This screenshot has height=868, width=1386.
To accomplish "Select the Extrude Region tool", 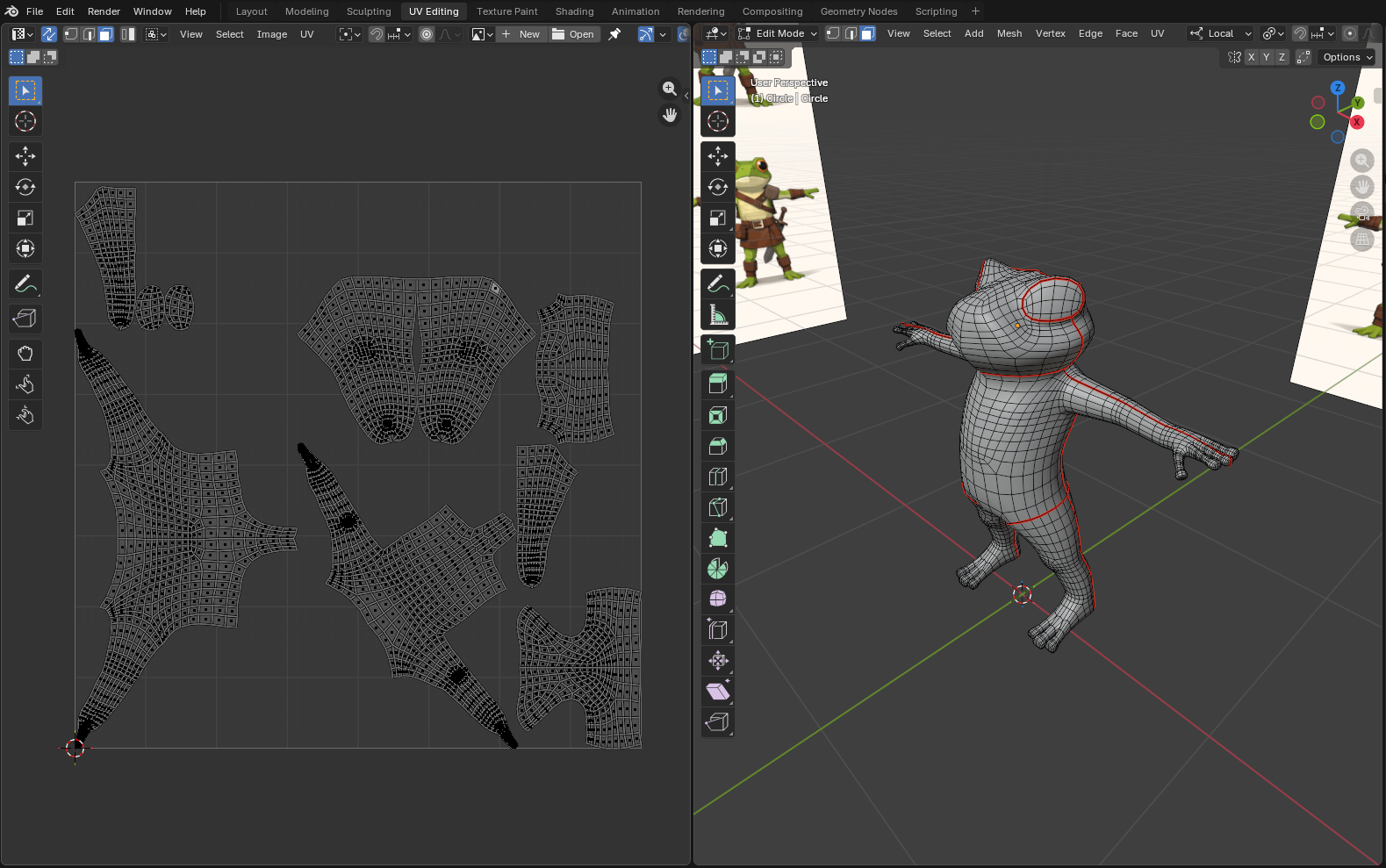I will click(717, 384).
